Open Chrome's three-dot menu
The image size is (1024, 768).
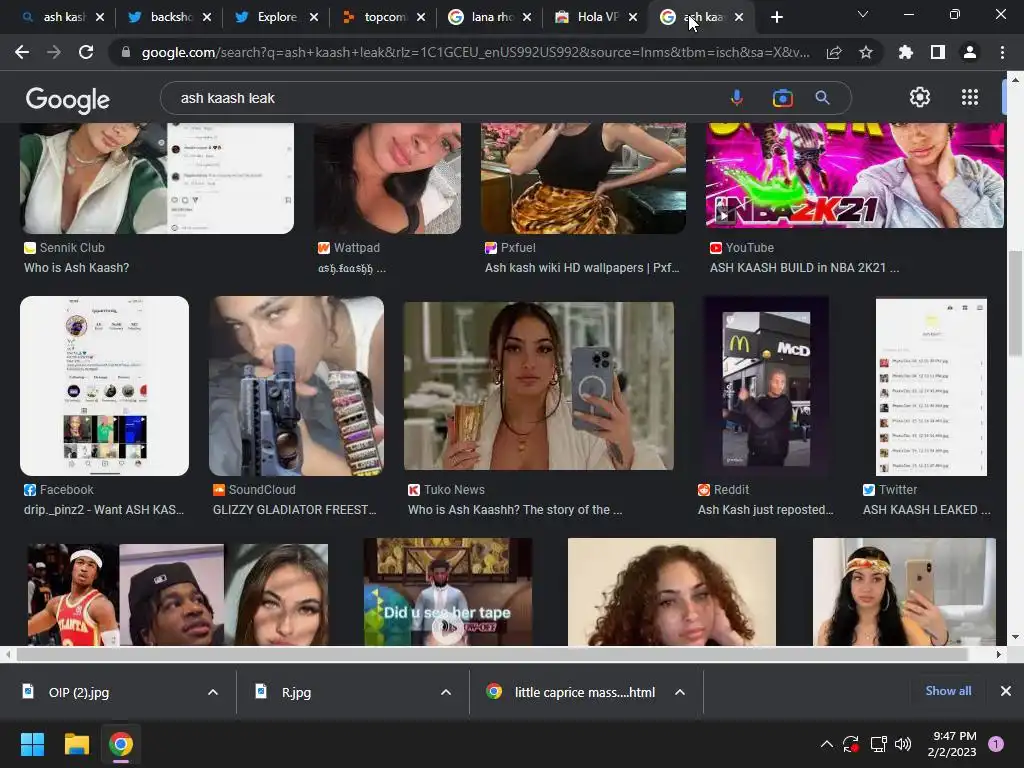point(1002,52)
